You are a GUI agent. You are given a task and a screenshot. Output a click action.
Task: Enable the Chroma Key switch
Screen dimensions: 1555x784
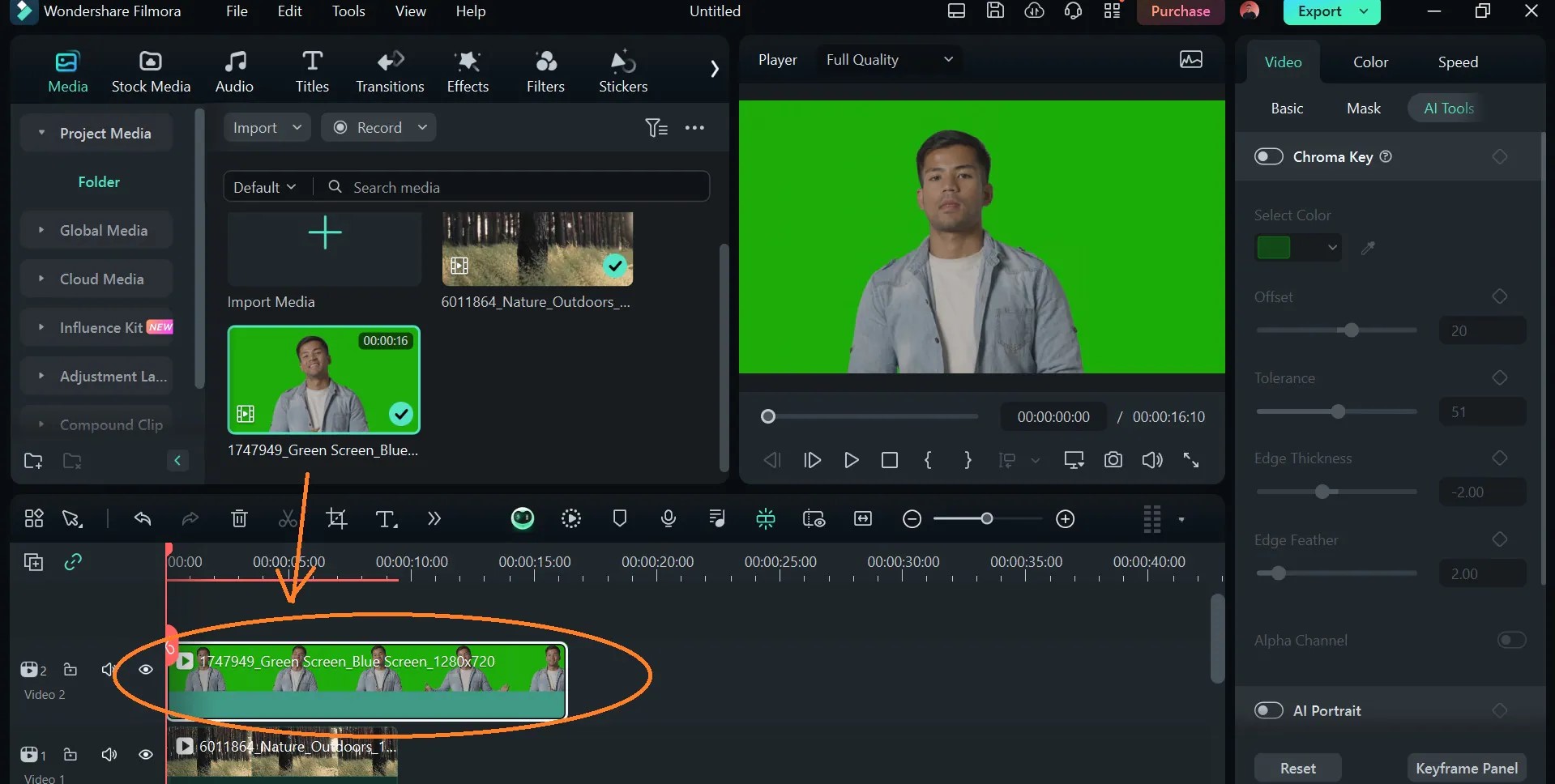point(1269,156)
